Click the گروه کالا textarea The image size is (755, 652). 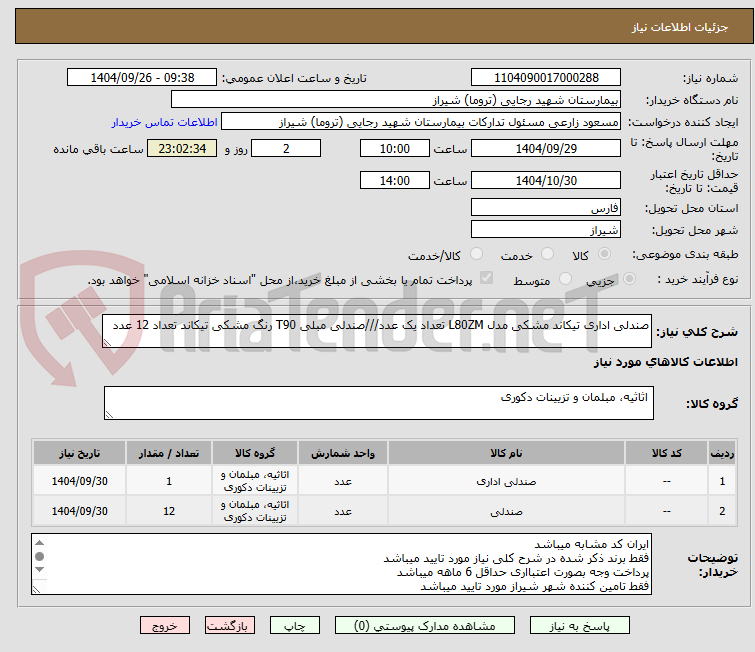click(378, 403)
